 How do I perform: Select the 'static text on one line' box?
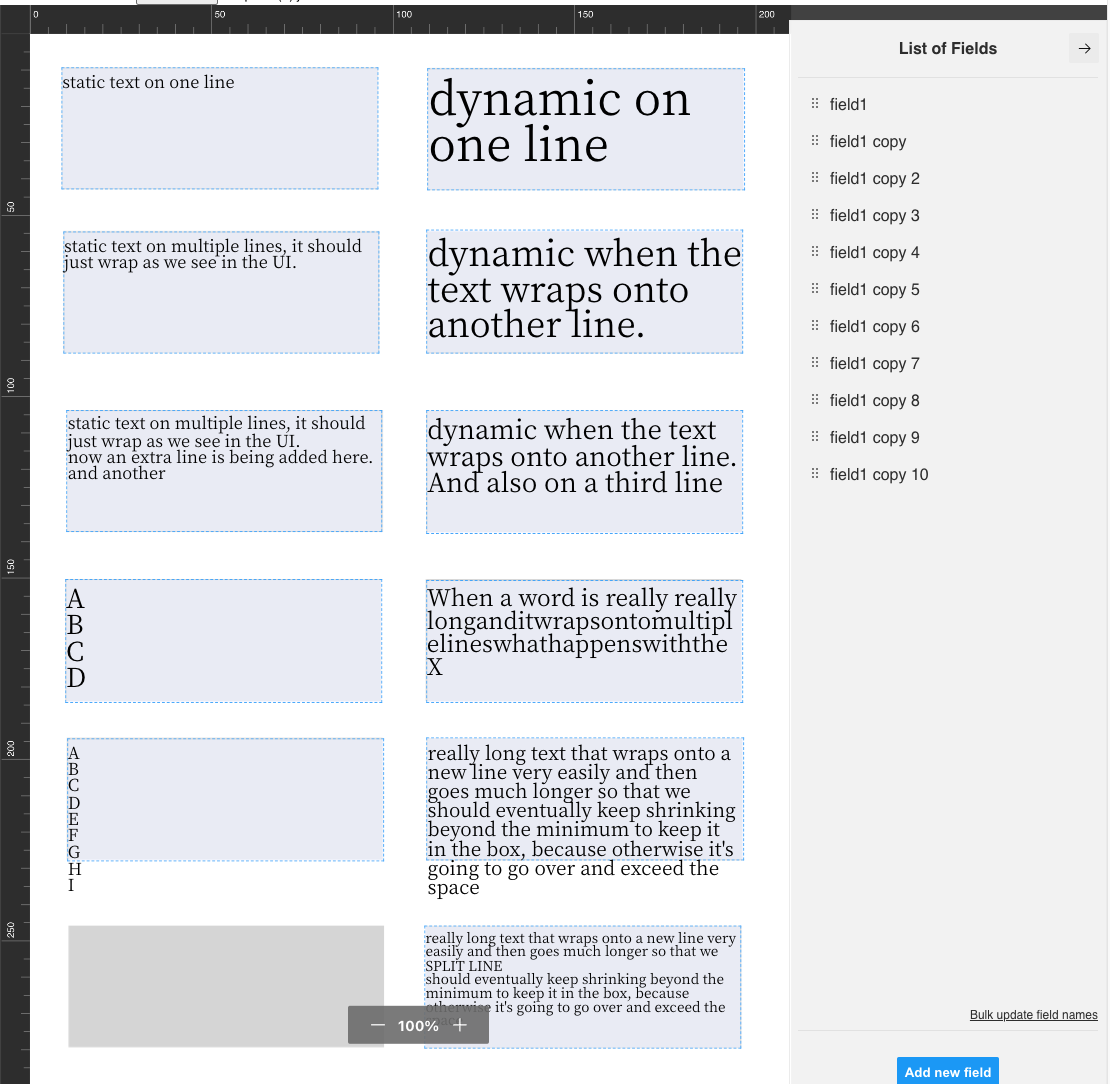point(220,128)
